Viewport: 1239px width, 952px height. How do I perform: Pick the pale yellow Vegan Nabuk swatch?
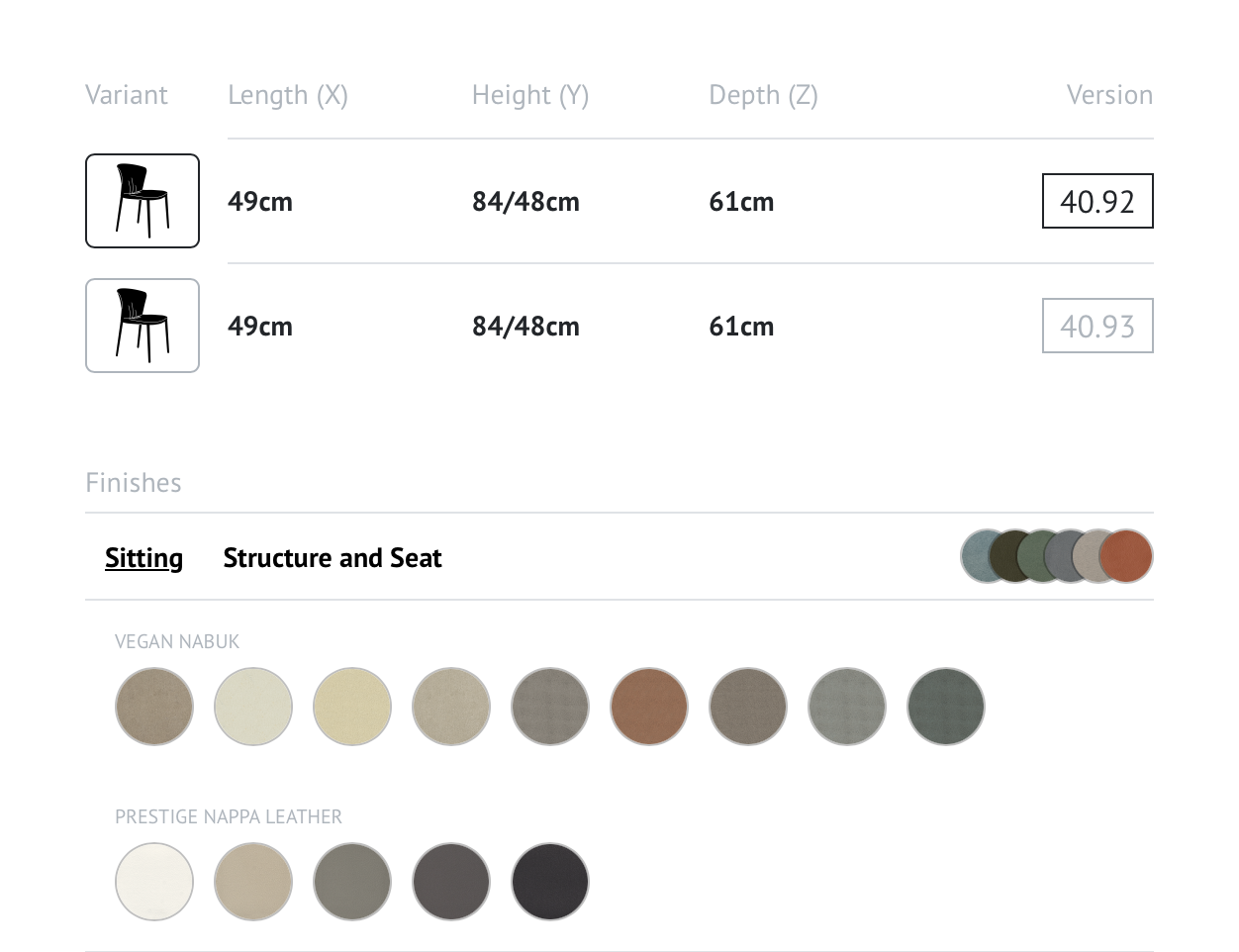point(352,707)
